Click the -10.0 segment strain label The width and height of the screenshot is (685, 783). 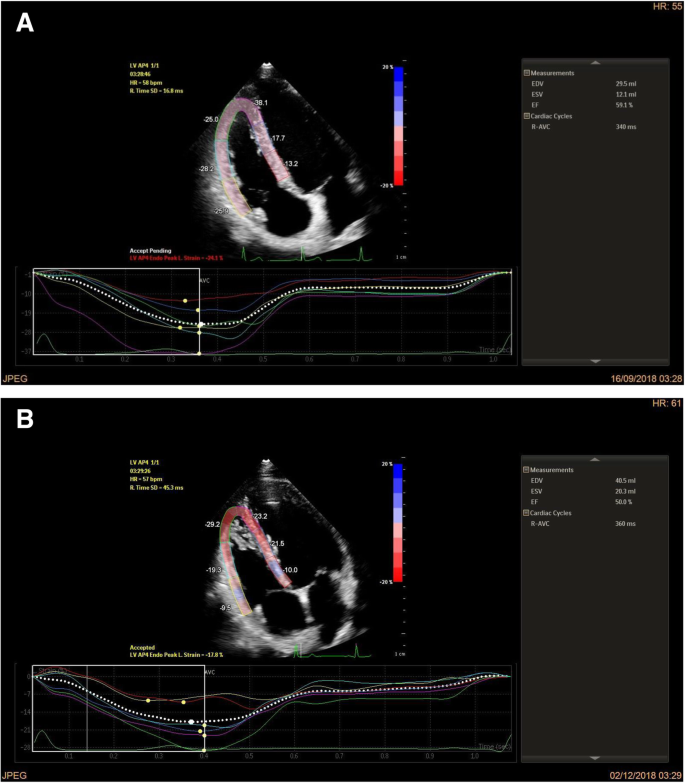pos(290,570)
